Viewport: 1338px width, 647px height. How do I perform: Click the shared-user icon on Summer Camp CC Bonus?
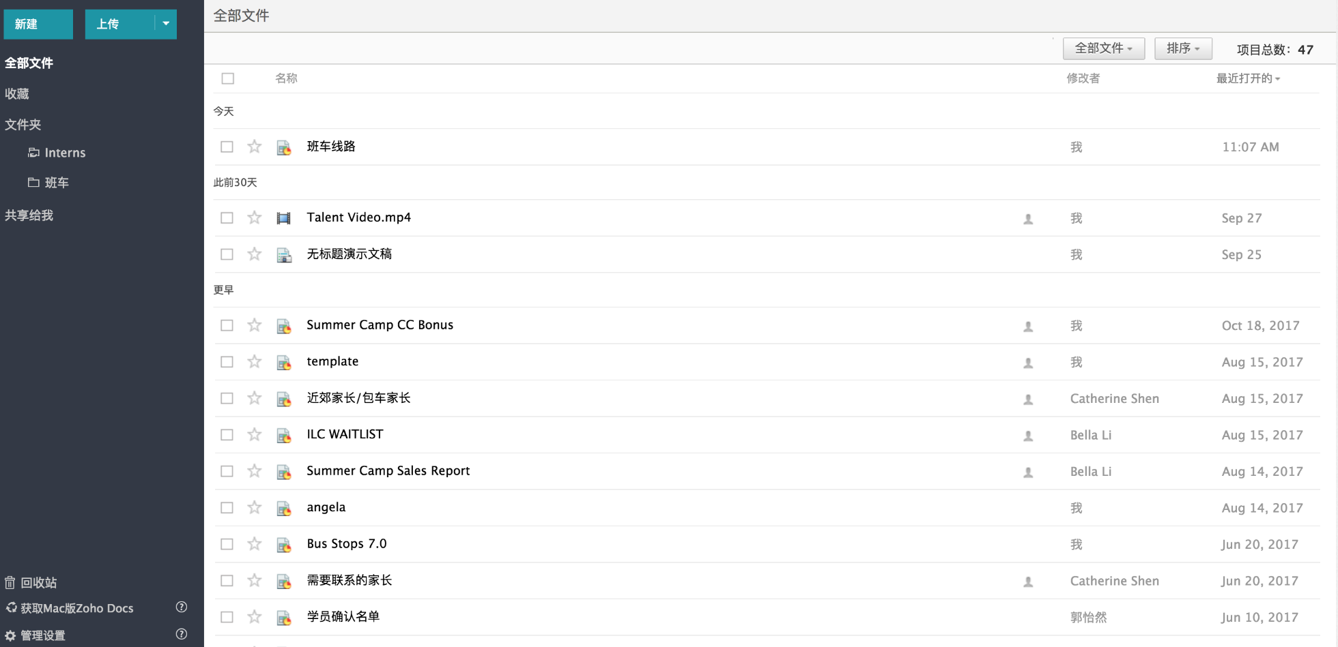1028,326
